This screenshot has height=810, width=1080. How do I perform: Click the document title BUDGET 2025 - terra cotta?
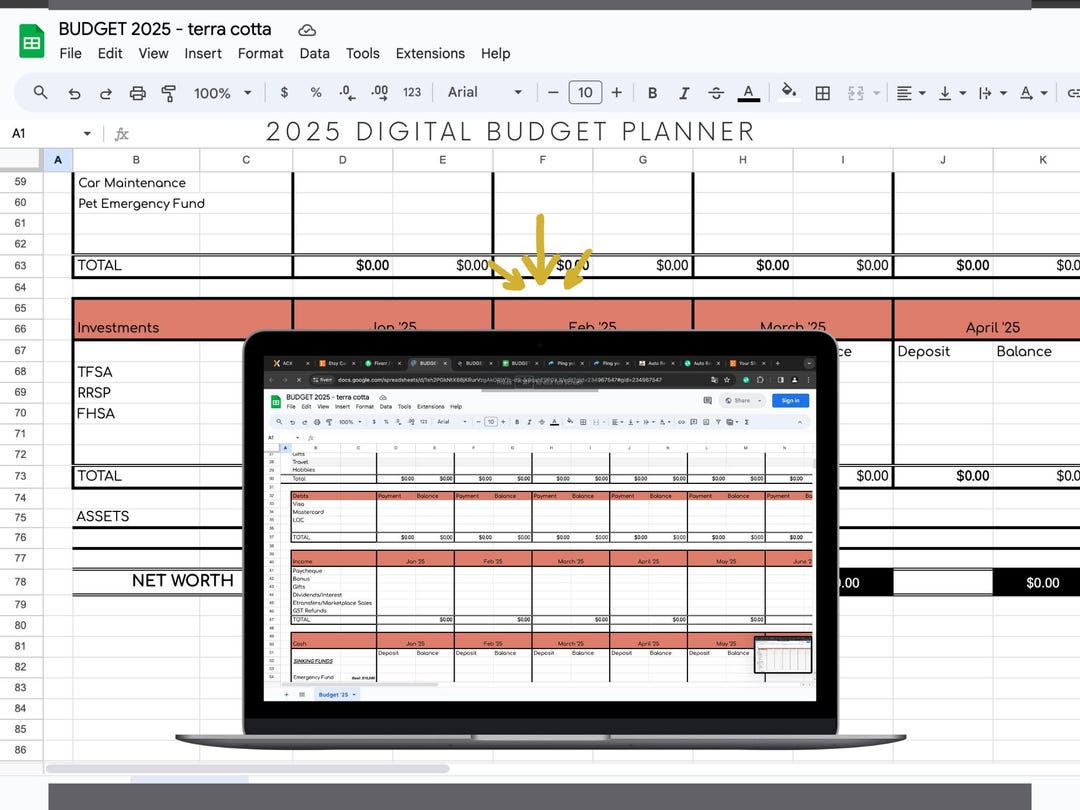[x=165, y=29]
